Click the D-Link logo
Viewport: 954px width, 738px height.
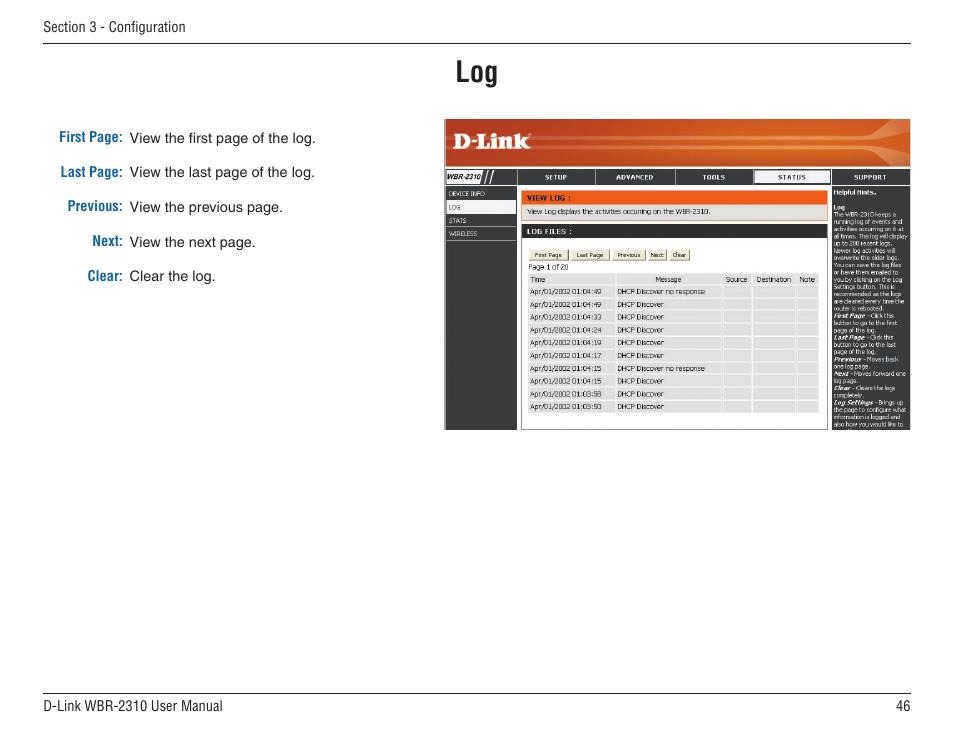tap(492, 141)
